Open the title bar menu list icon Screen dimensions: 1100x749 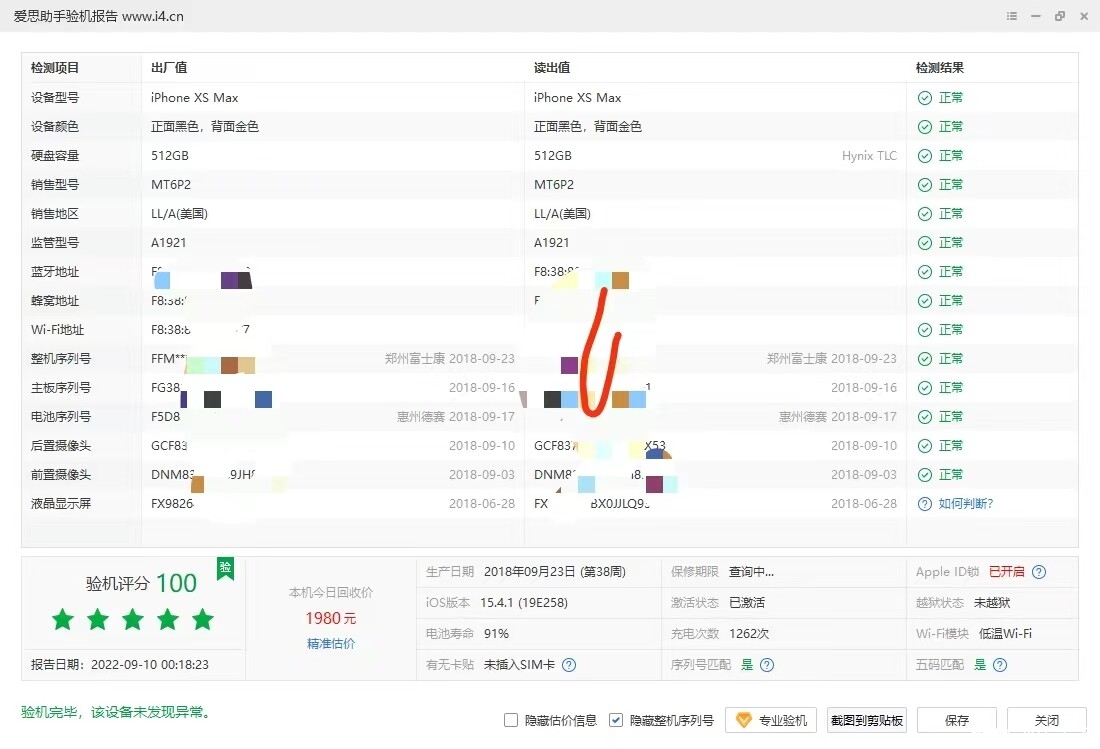(1012, 16)
